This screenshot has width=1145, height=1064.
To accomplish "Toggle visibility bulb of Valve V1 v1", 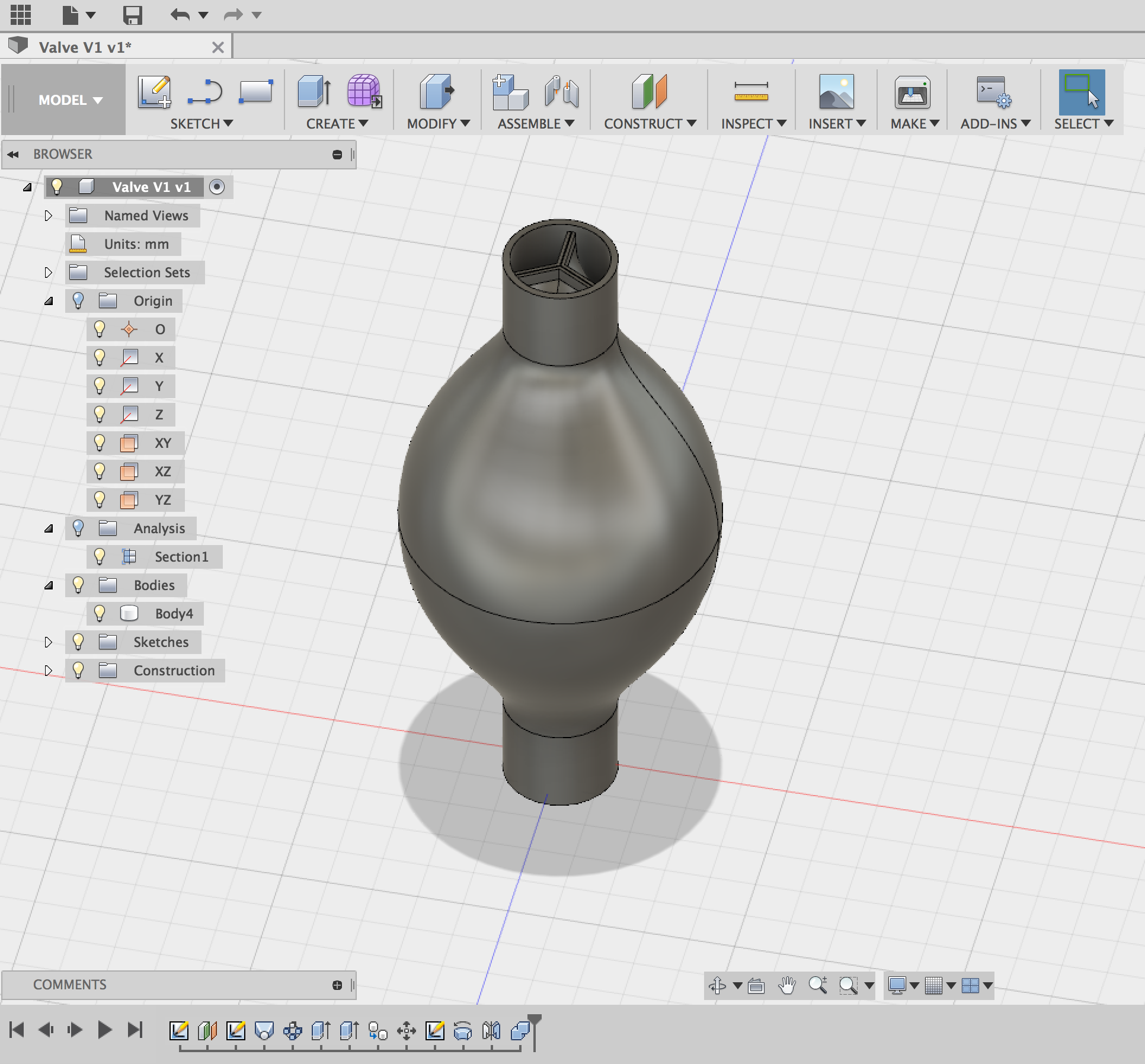I will pos(57,187).
